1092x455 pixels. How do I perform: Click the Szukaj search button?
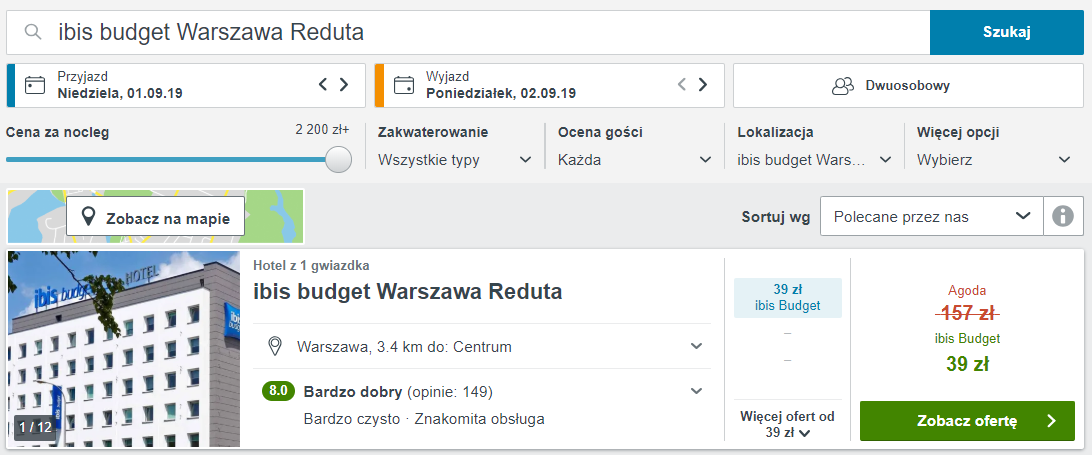1006,32
